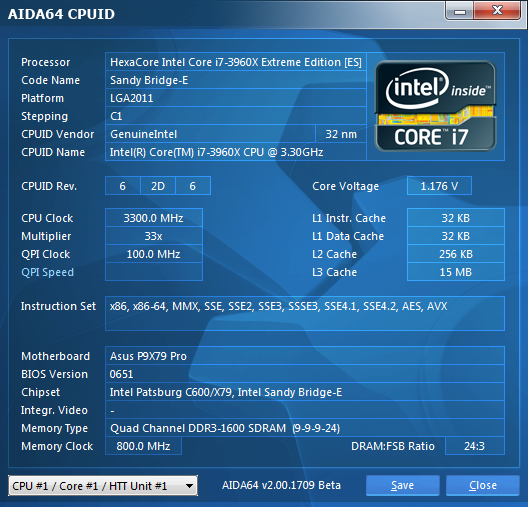Viewport: 528px width, 507px height.
Task: Click the QPI Speed label
Action: [x=47, y=272]
